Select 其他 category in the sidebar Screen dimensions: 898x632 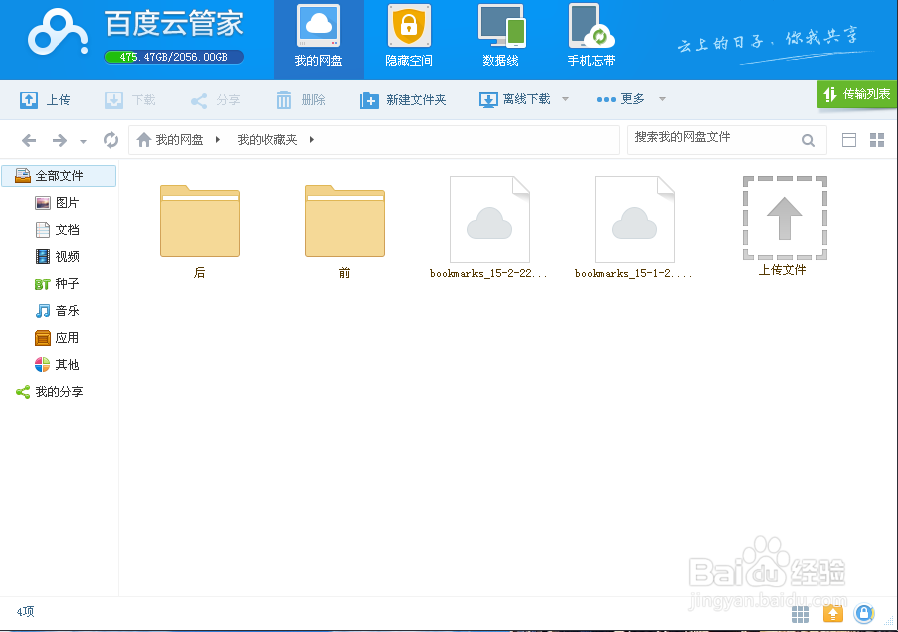pos(57,365)
